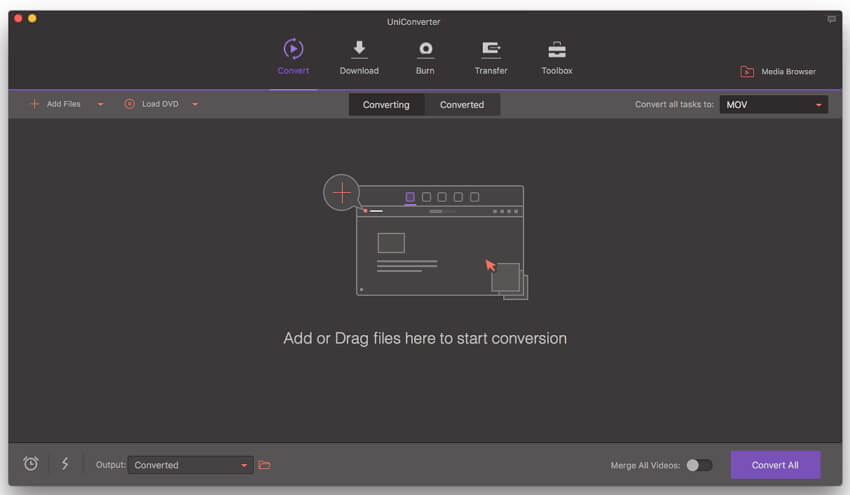This screenshot has width=850, height=495.
Task: Select the Convert section icon
Action: pyautogui.click(x=293, y=50)
